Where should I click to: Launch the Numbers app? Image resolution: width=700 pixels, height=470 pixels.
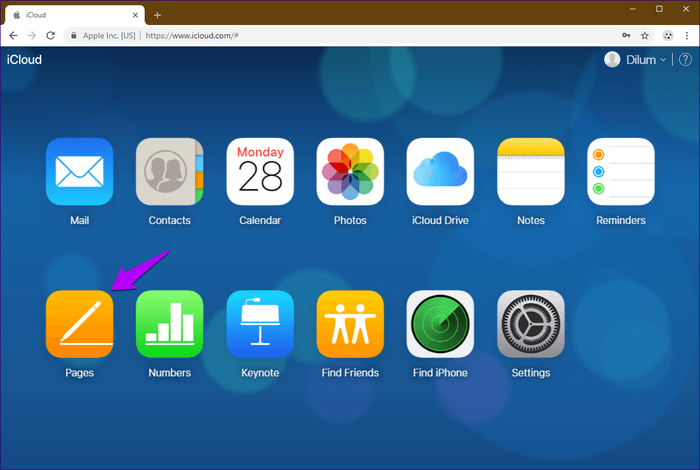(x=170, y=324)
